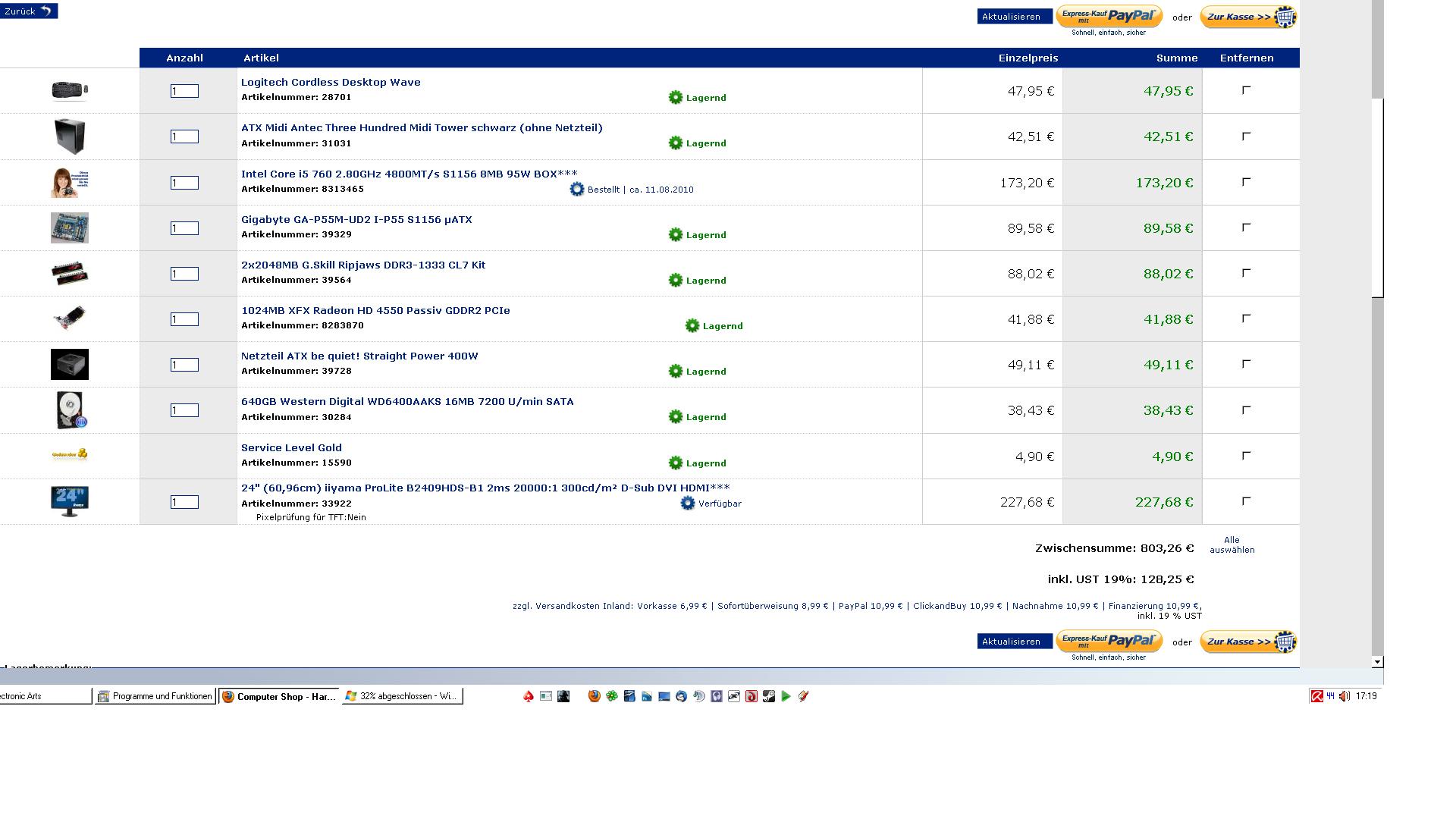1456x819 pixels.
Task: Open the iiyama ProLite B2409HDS-B1 product link
Action: 485,488
